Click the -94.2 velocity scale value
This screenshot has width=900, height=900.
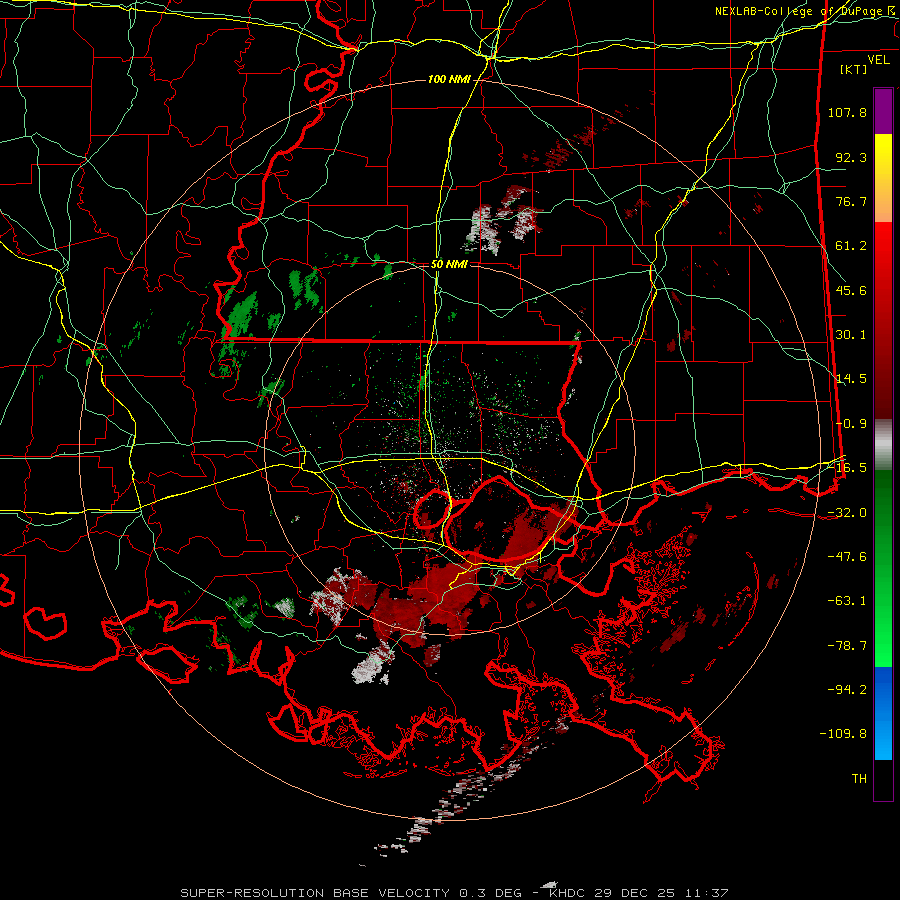tap(847, 690)
